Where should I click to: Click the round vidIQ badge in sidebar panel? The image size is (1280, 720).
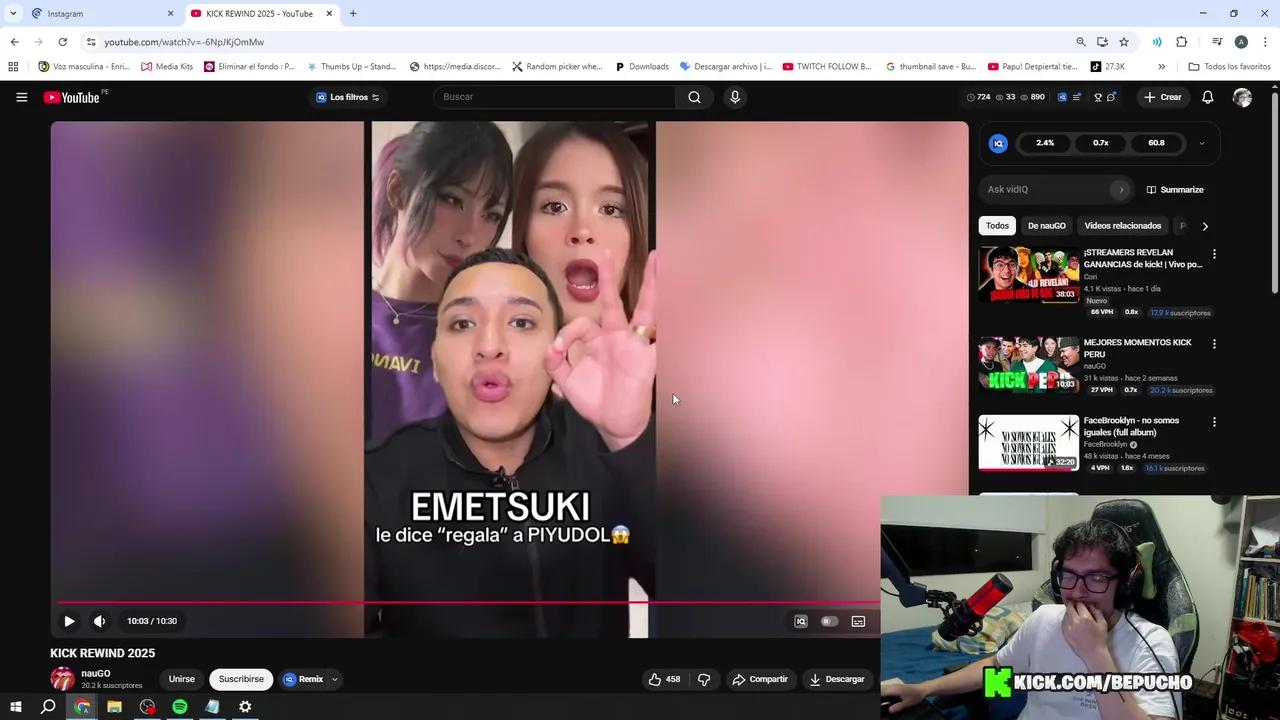point(998,143)
